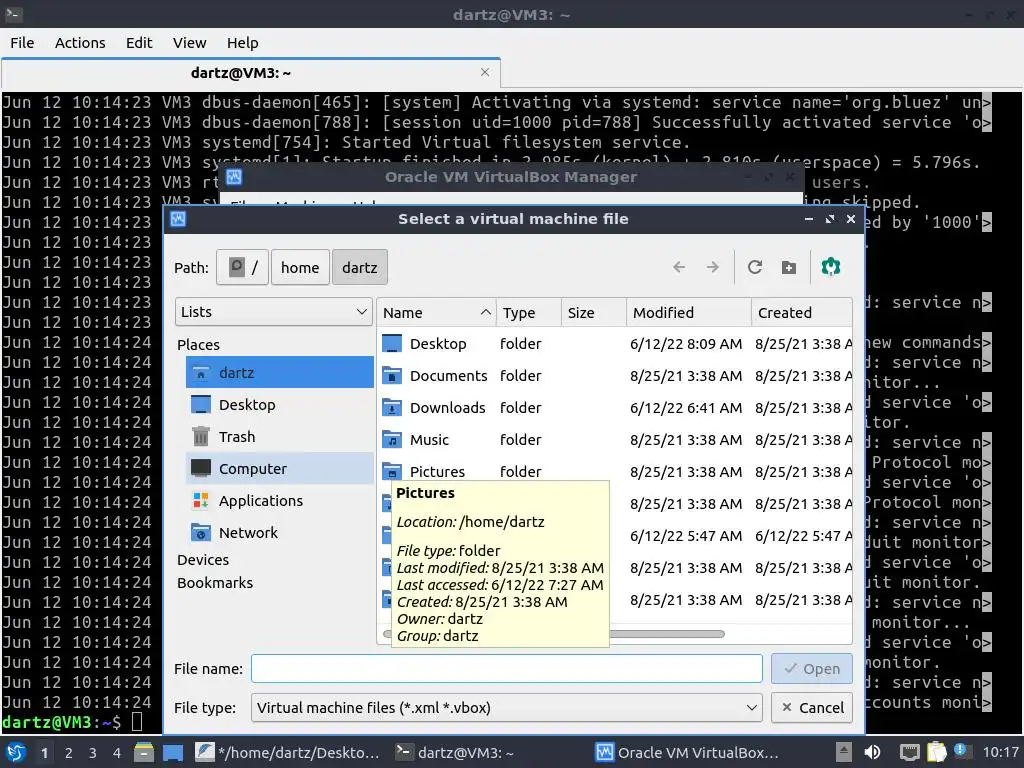This screenshot has width=1024, height=768.
Task: Open the network tray icon
Action: pos(909,752)
